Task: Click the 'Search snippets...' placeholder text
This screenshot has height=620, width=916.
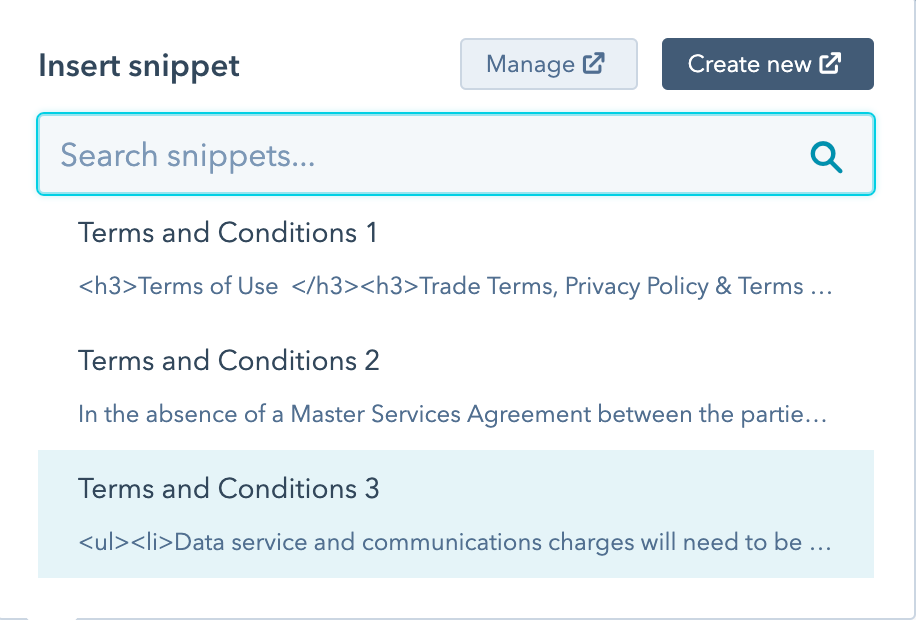Action: 188,155
